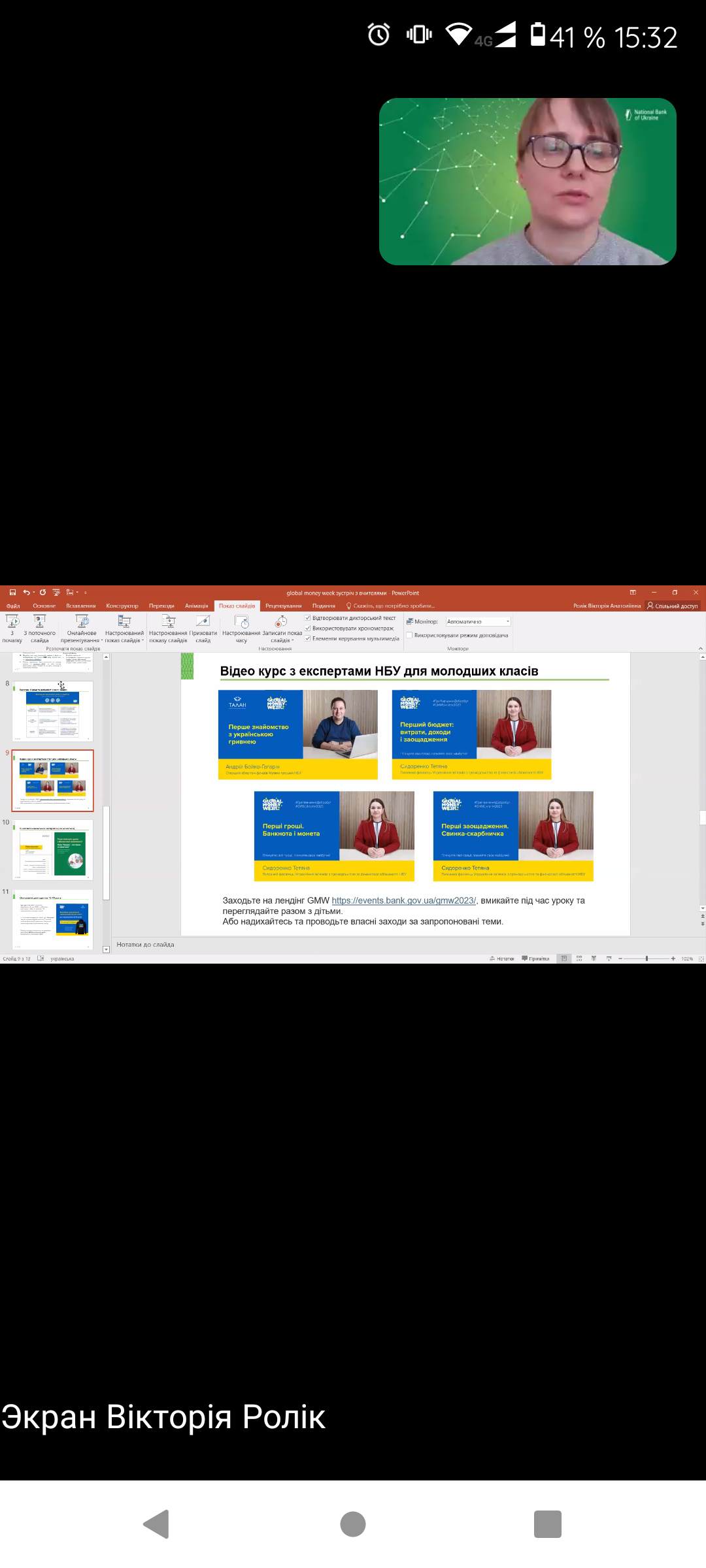This screenshot has width=706, height=1568.
Task: Open Настроюваний показ слайдів custom show menu
Action: (x=124, y=629)
